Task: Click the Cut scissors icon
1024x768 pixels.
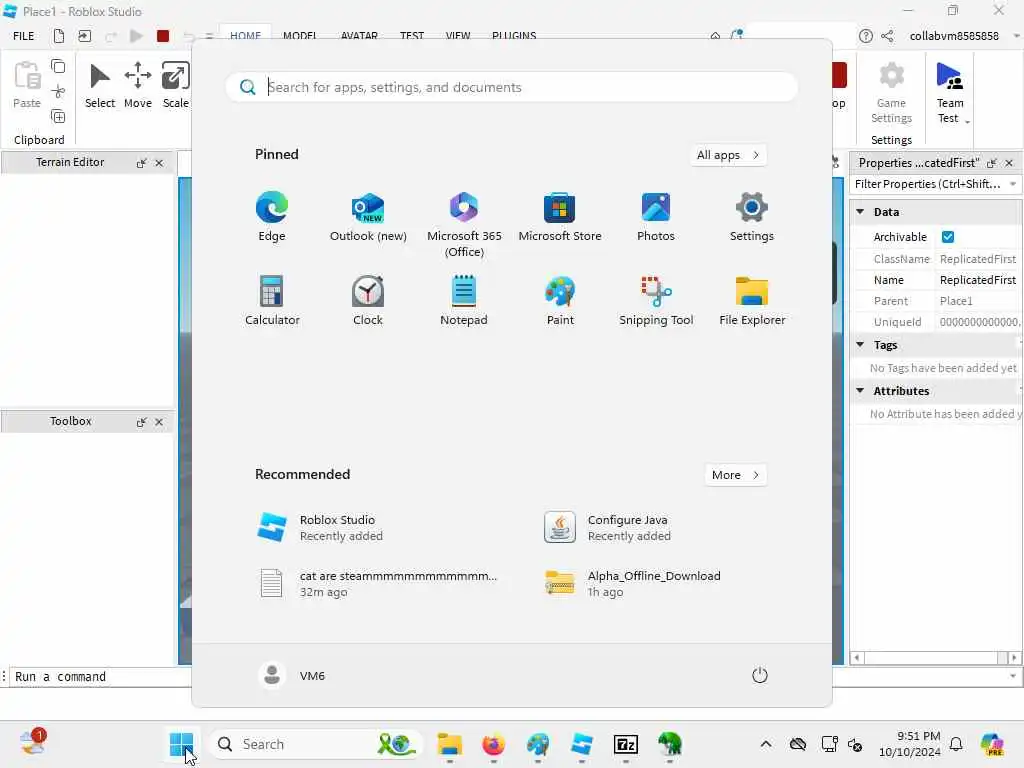Action: [58, 91]
